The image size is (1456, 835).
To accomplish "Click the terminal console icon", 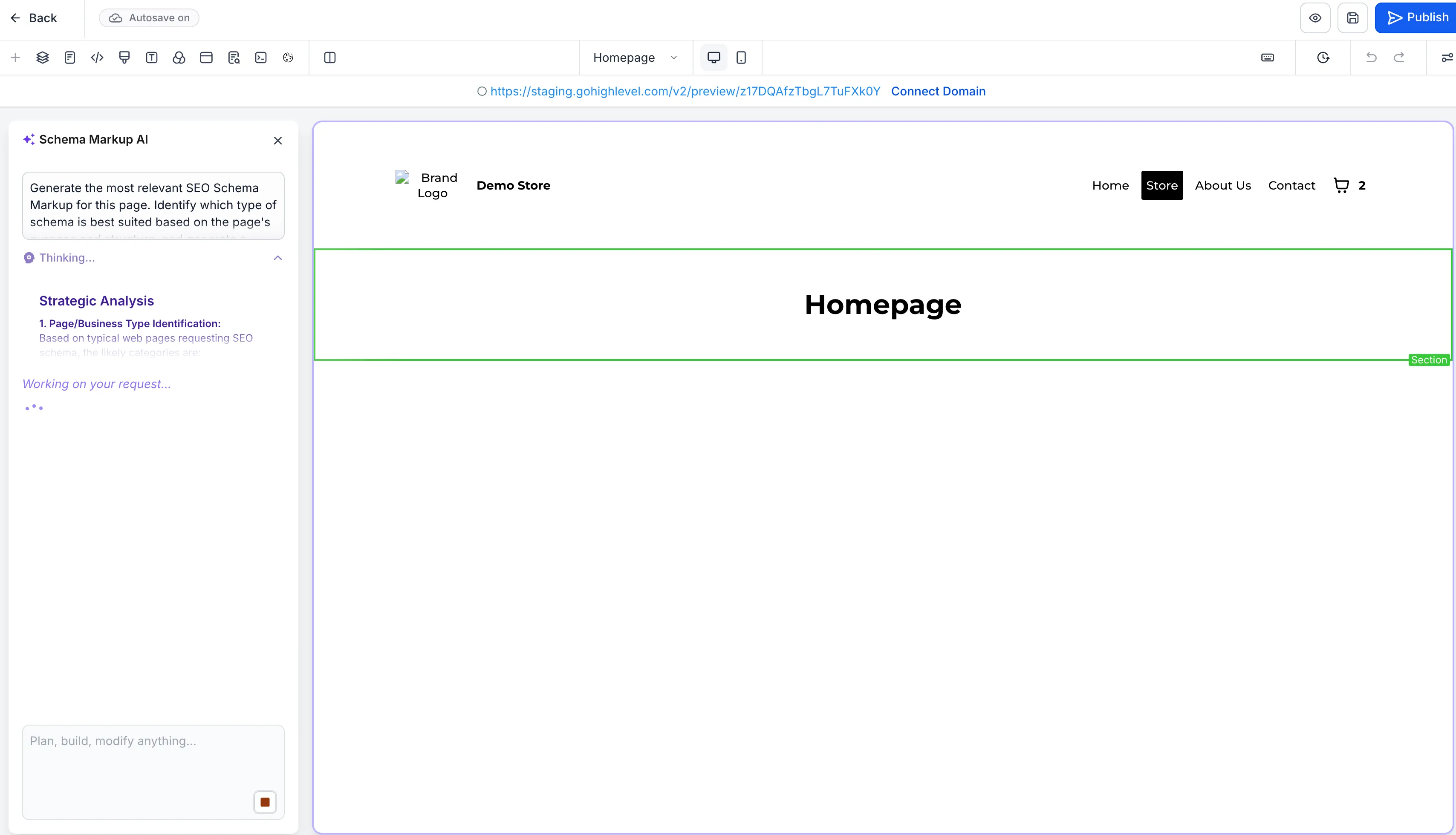I will [x=261, y=58].
